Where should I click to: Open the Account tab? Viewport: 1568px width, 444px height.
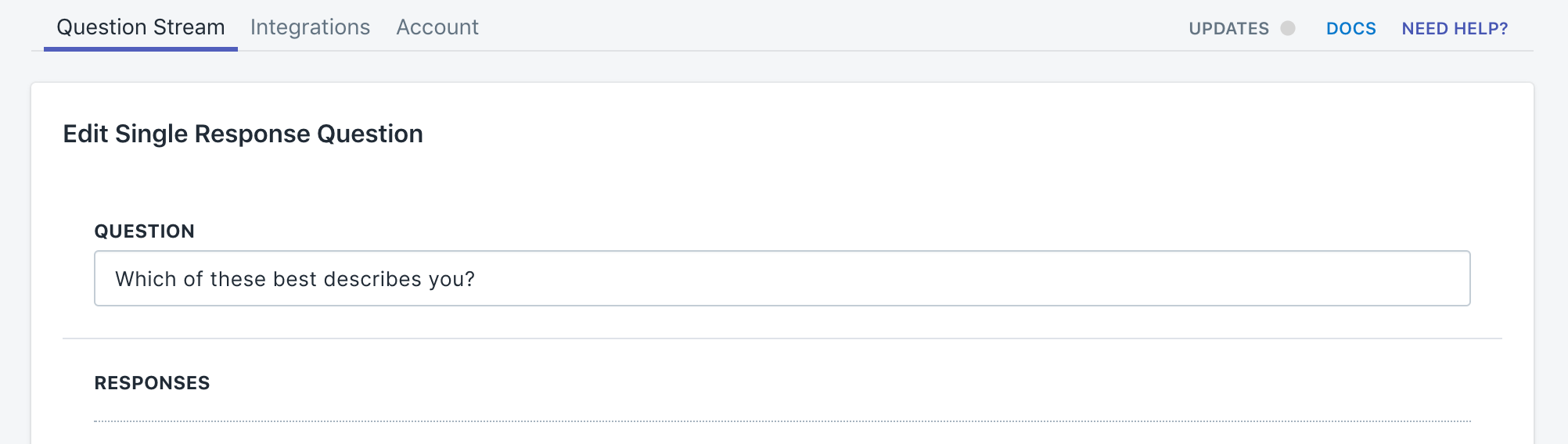437,27
